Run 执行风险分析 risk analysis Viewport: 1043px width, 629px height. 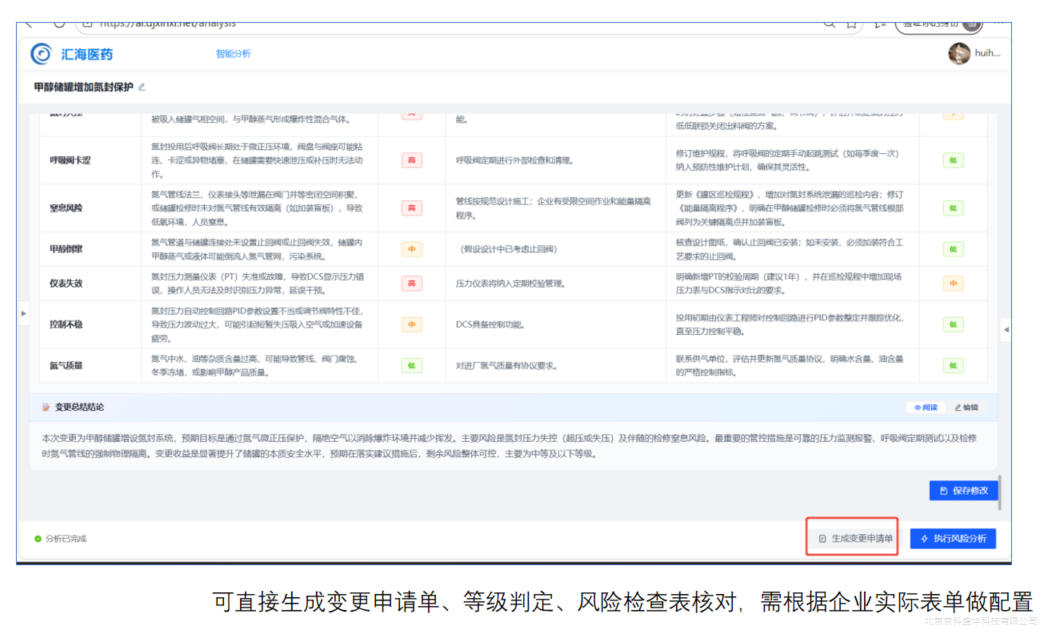click(953, 539)
